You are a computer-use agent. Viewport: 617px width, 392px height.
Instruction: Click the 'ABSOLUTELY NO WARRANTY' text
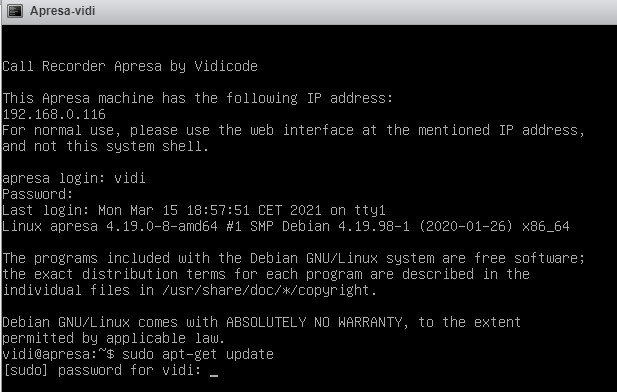coord(314,322)
